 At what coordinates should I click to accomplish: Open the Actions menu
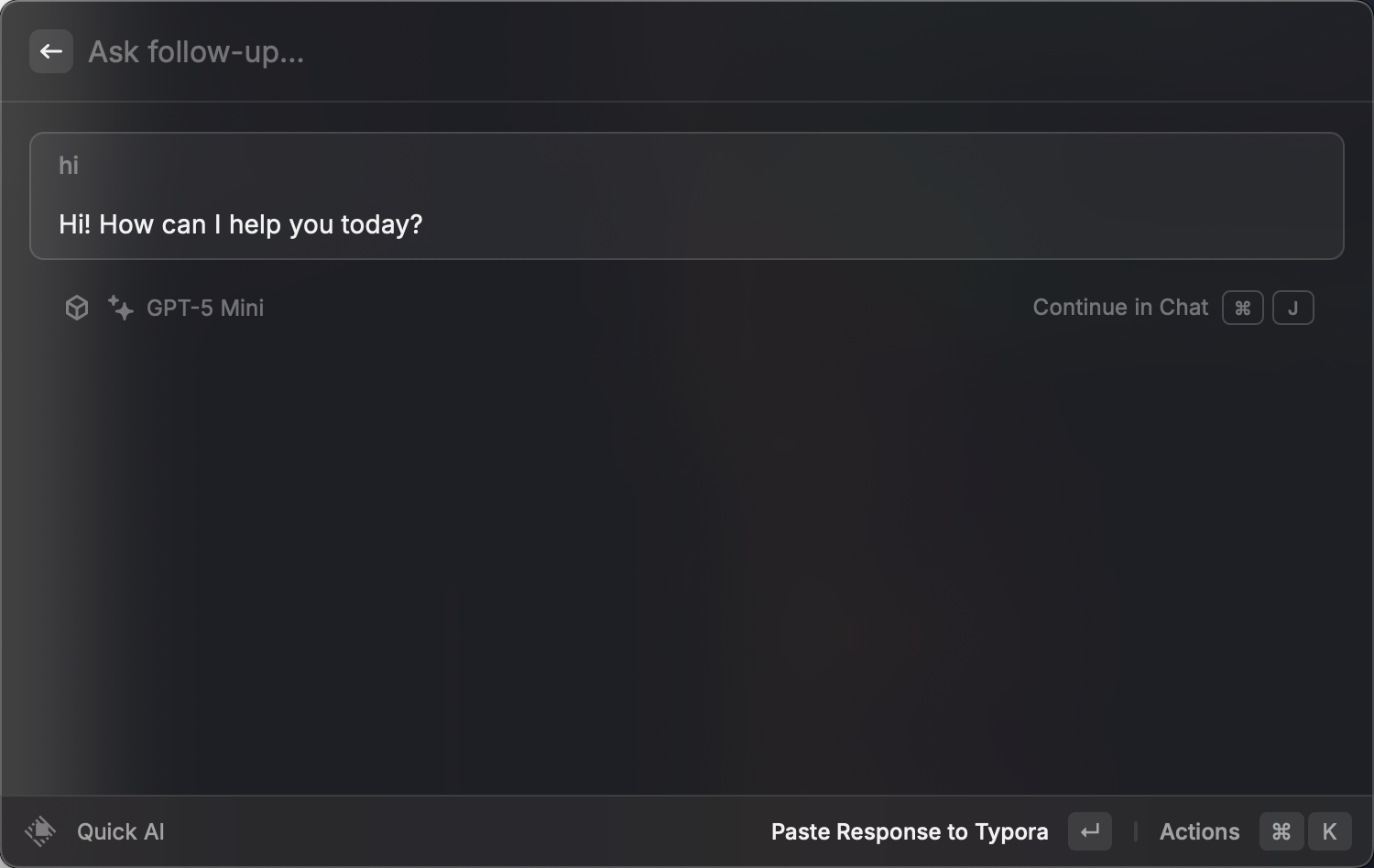[x=1199, y=831]
